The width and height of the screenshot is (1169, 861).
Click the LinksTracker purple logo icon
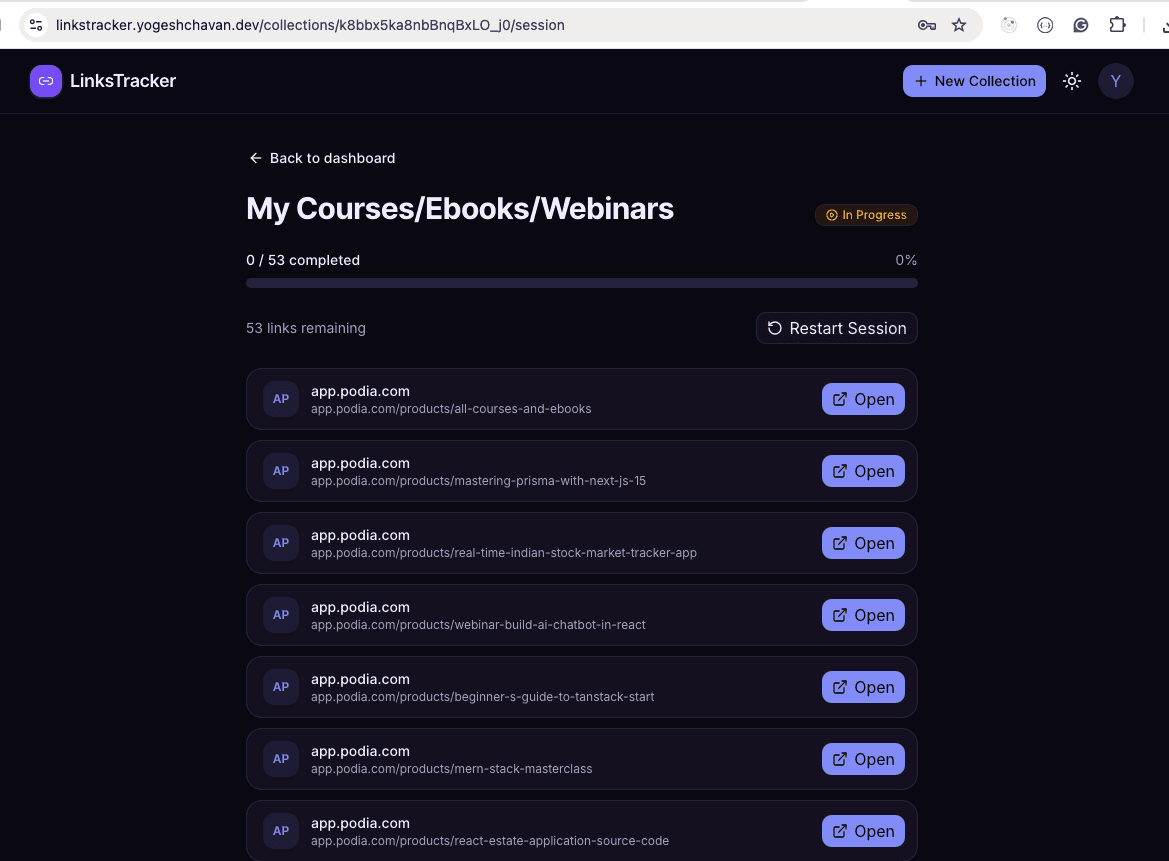[x=45, y=81]
